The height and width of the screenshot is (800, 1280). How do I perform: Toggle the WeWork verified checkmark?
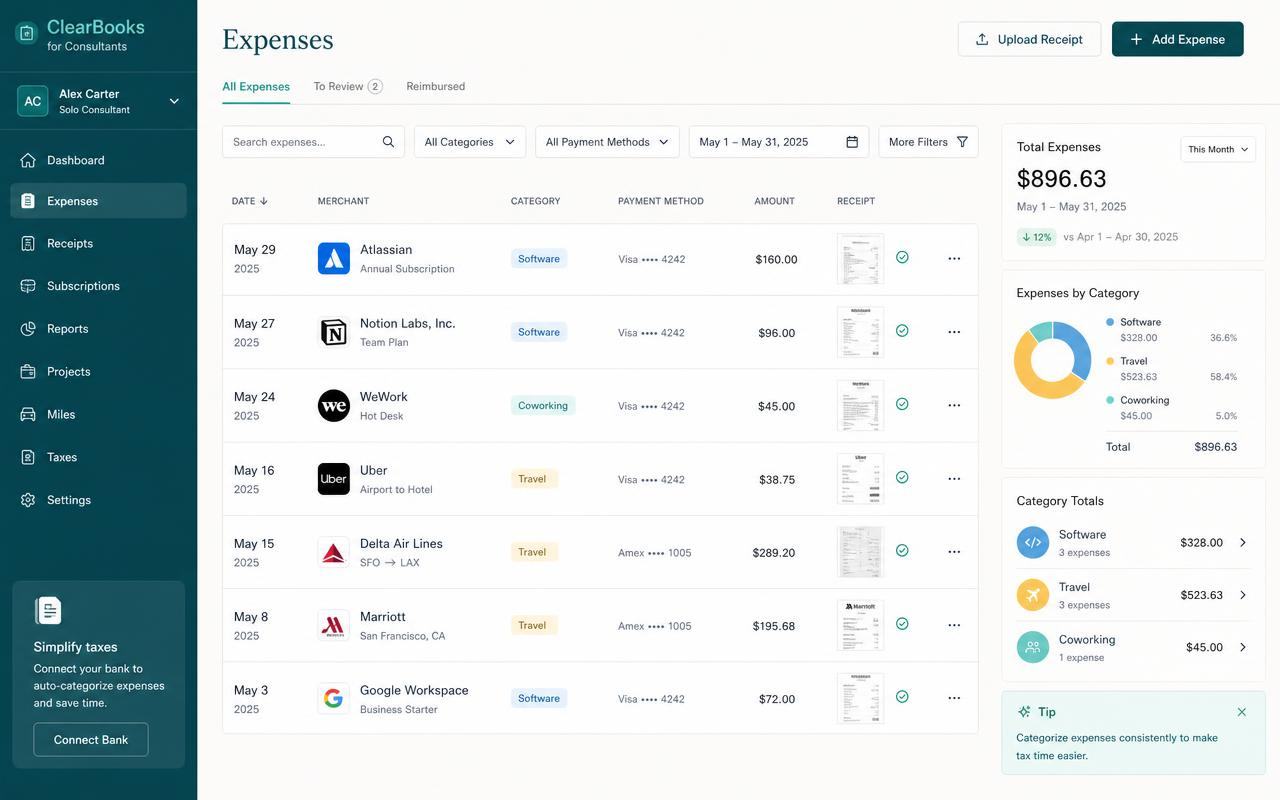point(902,404)
